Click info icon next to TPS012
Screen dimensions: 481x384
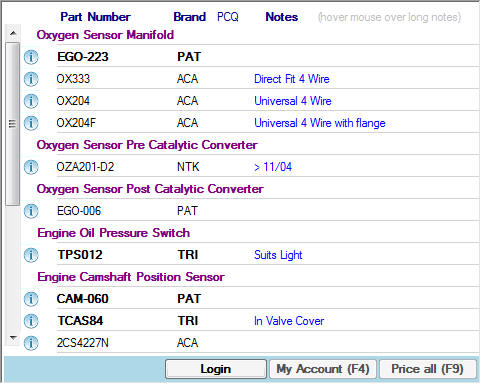point(31,255)
